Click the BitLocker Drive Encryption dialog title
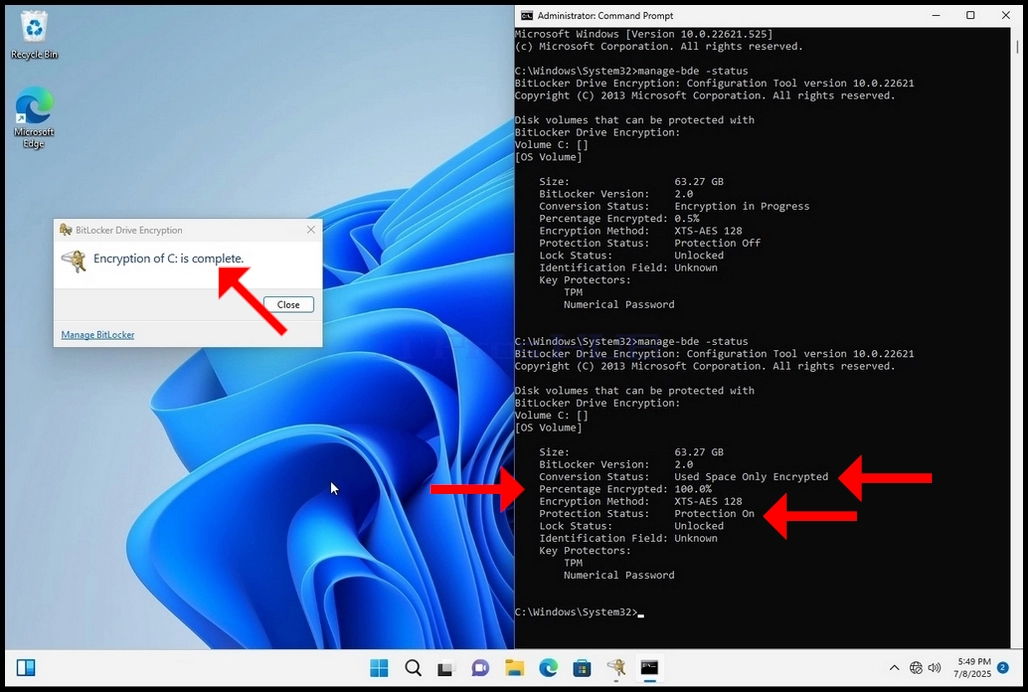 point(129,230)
